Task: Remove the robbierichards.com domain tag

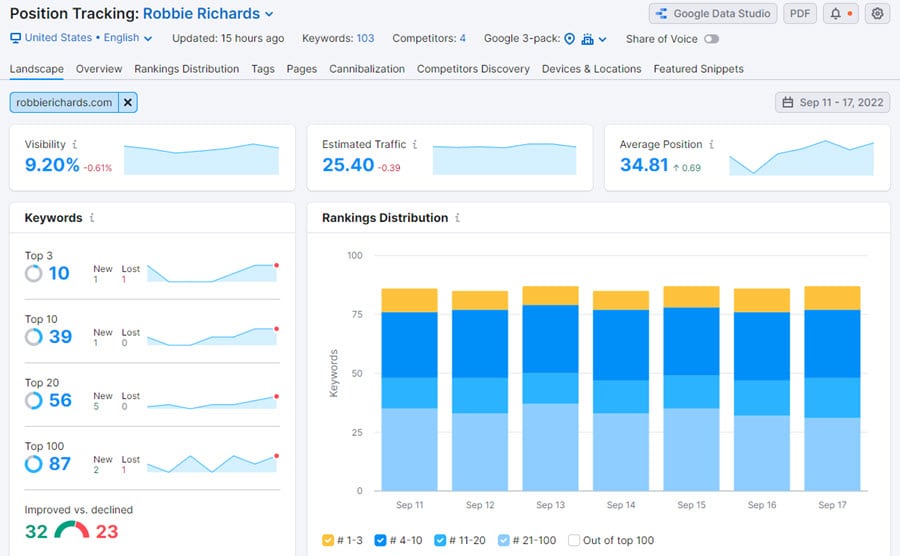Action: [x=127, y=102]
